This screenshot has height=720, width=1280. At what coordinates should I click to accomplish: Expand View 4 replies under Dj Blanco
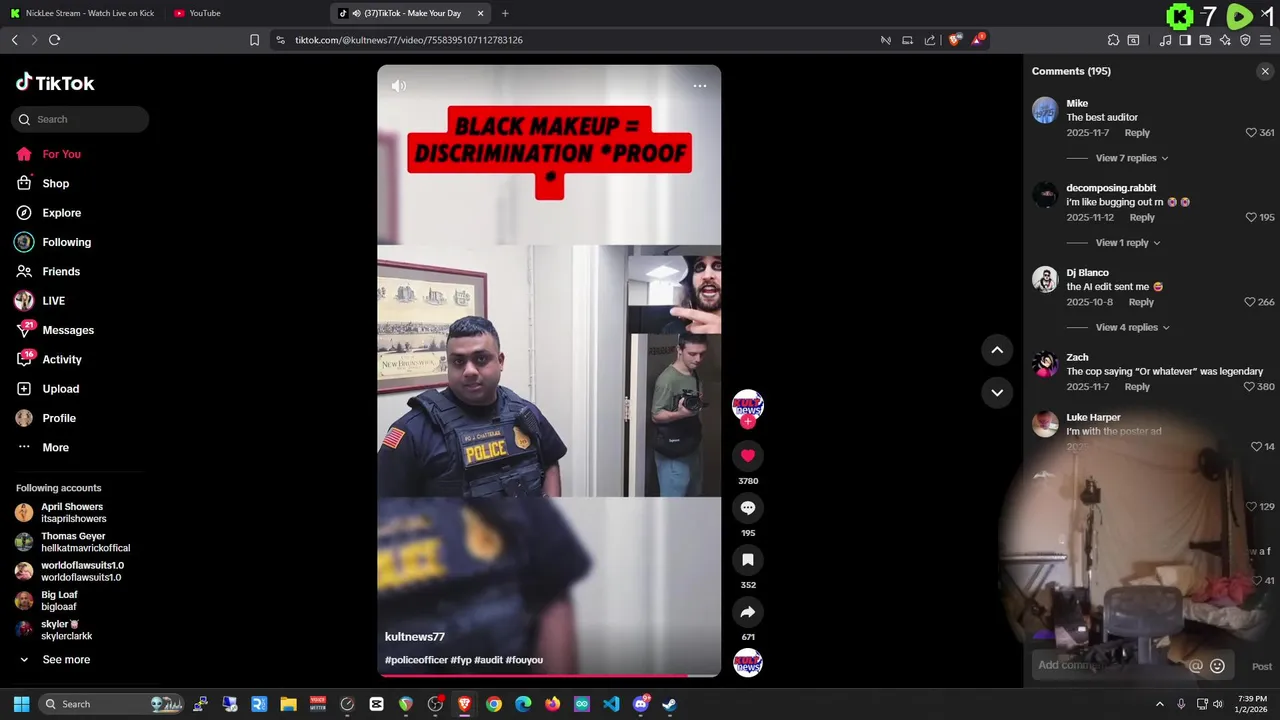pyautogui.click(x=1132, y=327)
